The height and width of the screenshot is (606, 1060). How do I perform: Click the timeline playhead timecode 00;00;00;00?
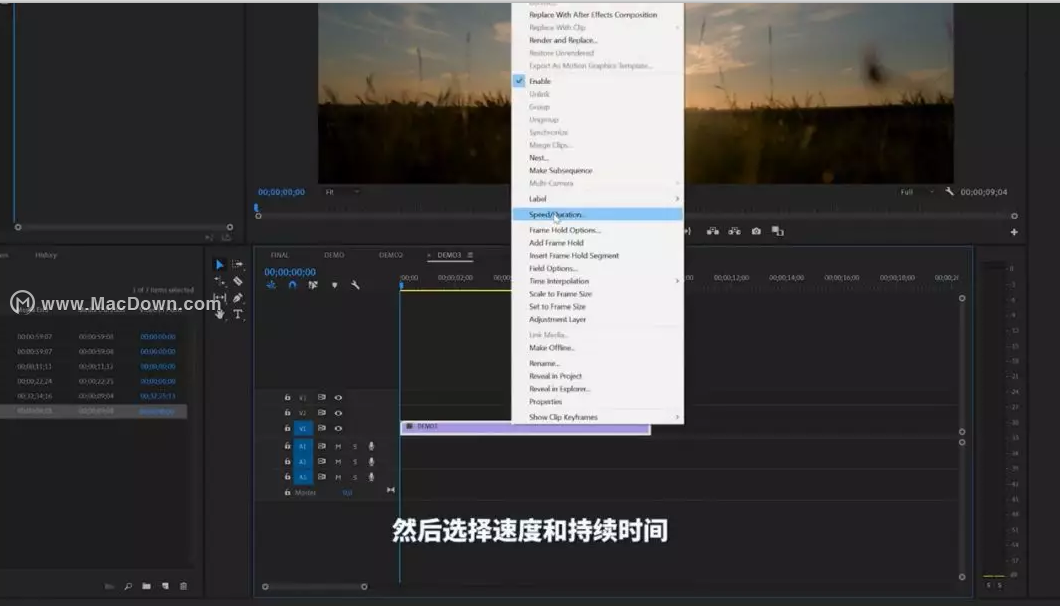tap(290, 272)
